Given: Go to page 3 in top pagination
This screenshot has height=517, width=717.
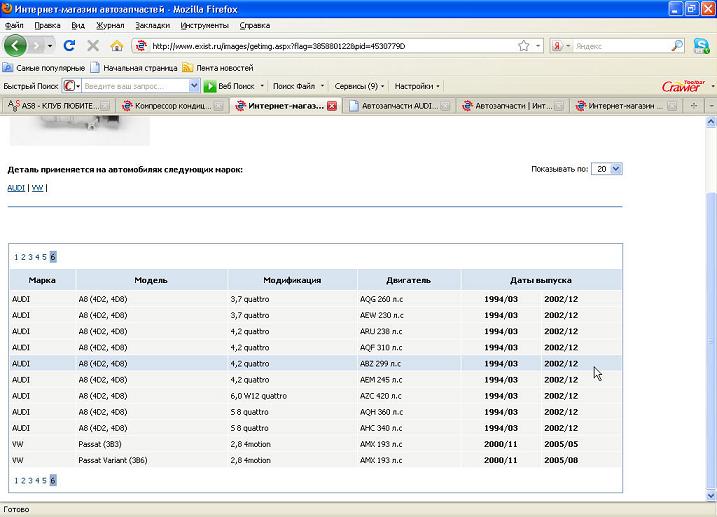Looking at the screenshot, I should (x=30, y=257).
